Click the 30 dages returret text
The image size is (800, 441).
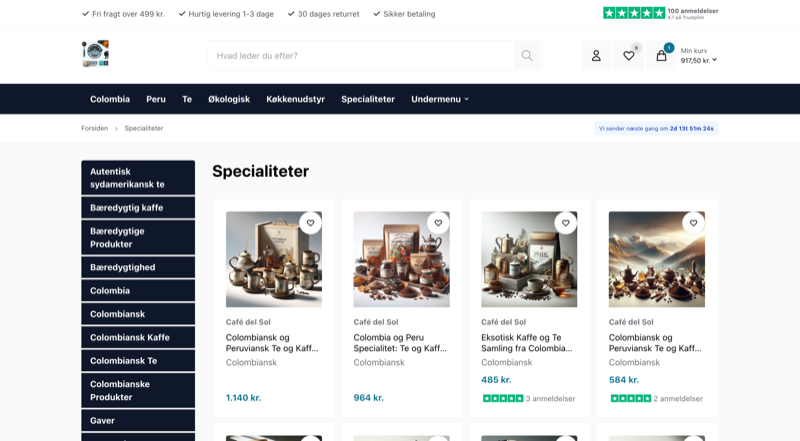(x=329, y=14)
